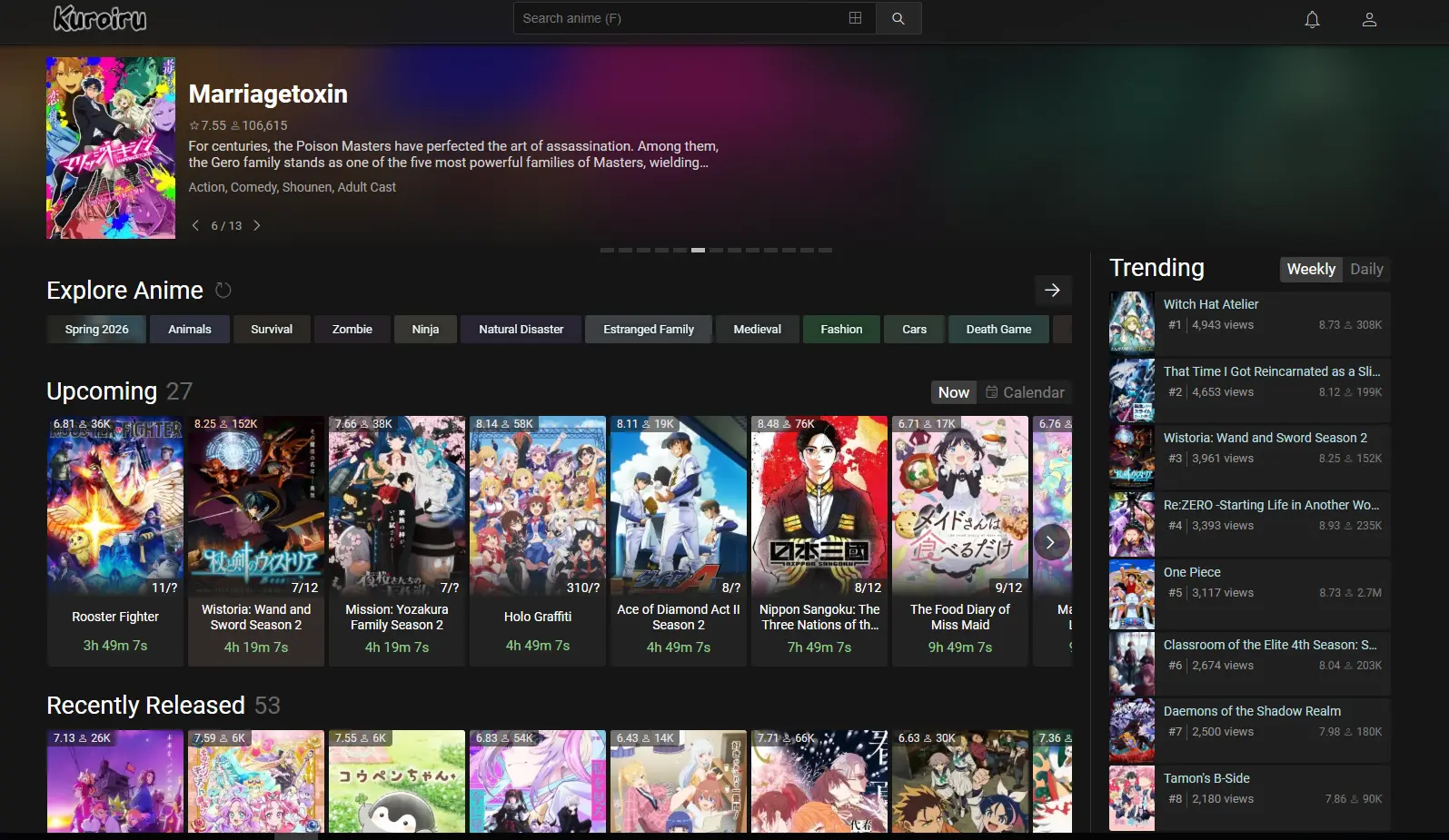Click the One Piece trending thumbnail

click(1132, 594)
